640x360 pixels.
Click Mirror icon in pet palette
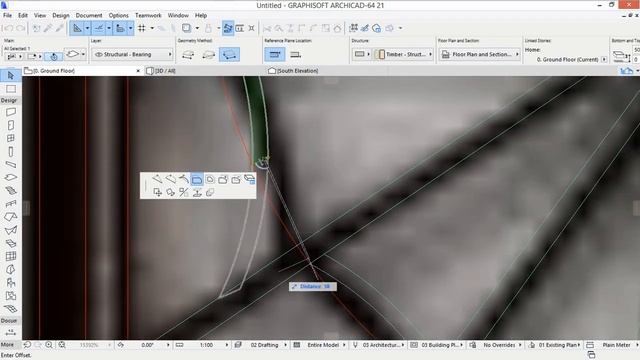tap(184, 192)
